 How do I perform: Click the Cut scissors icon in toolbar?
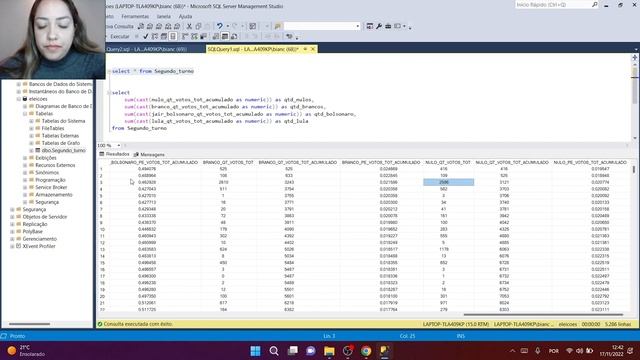189,26
